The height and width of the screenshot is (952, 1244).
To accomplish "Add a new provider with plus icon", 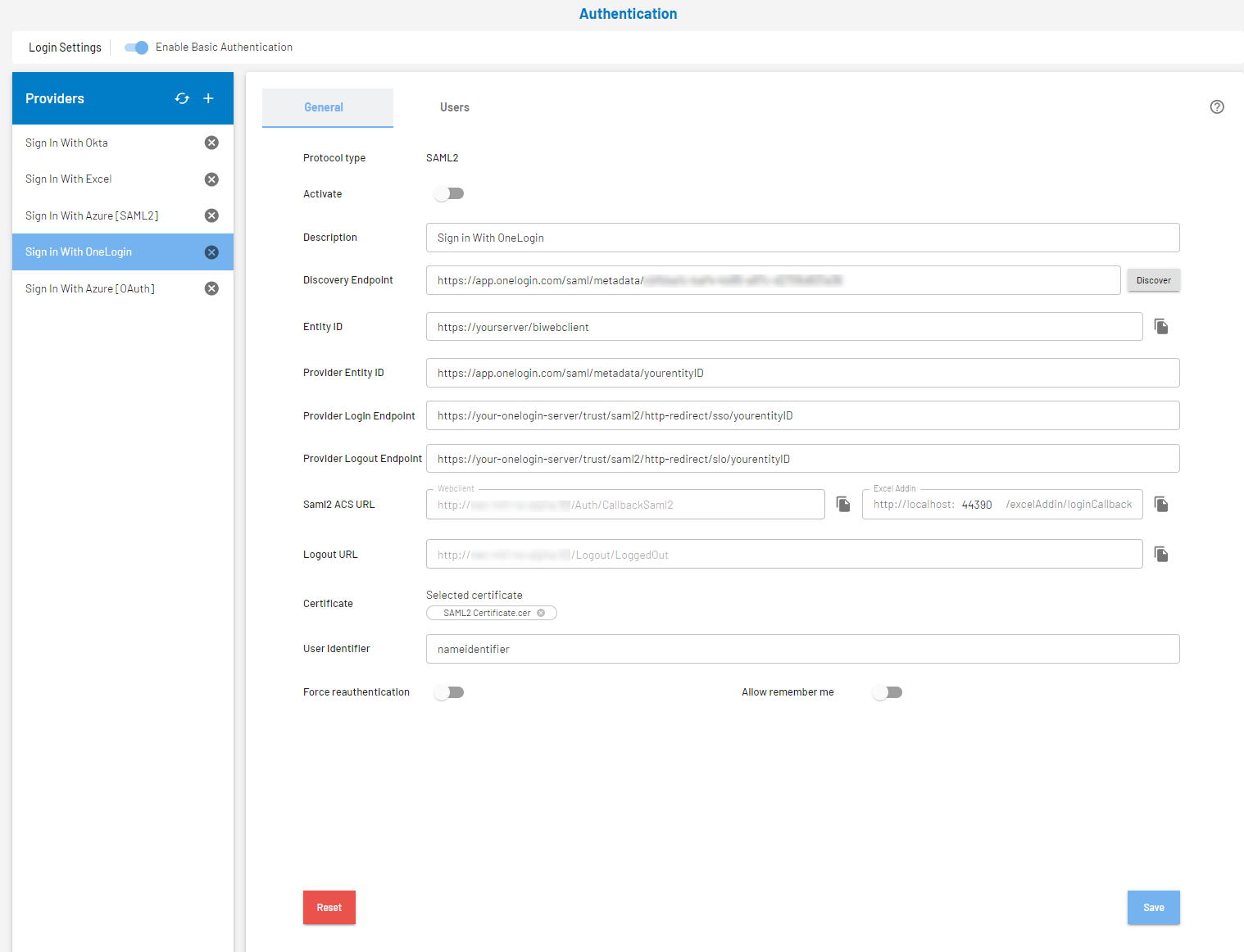I will pos(208,98).
